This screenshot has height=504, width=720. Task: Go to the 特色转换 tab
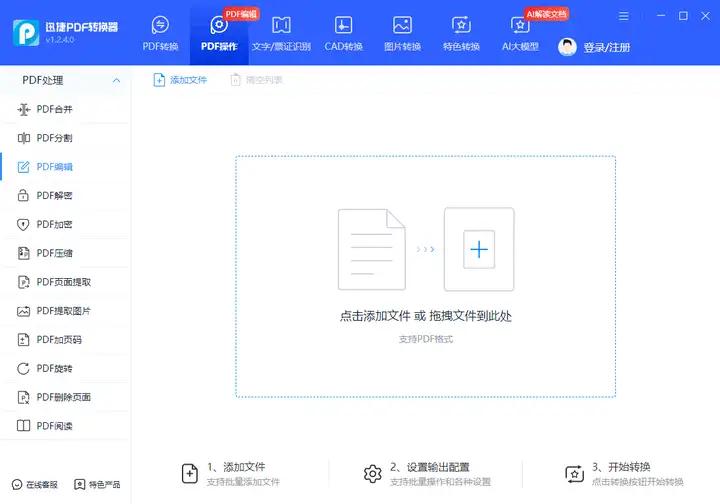[x=461, y=34]
